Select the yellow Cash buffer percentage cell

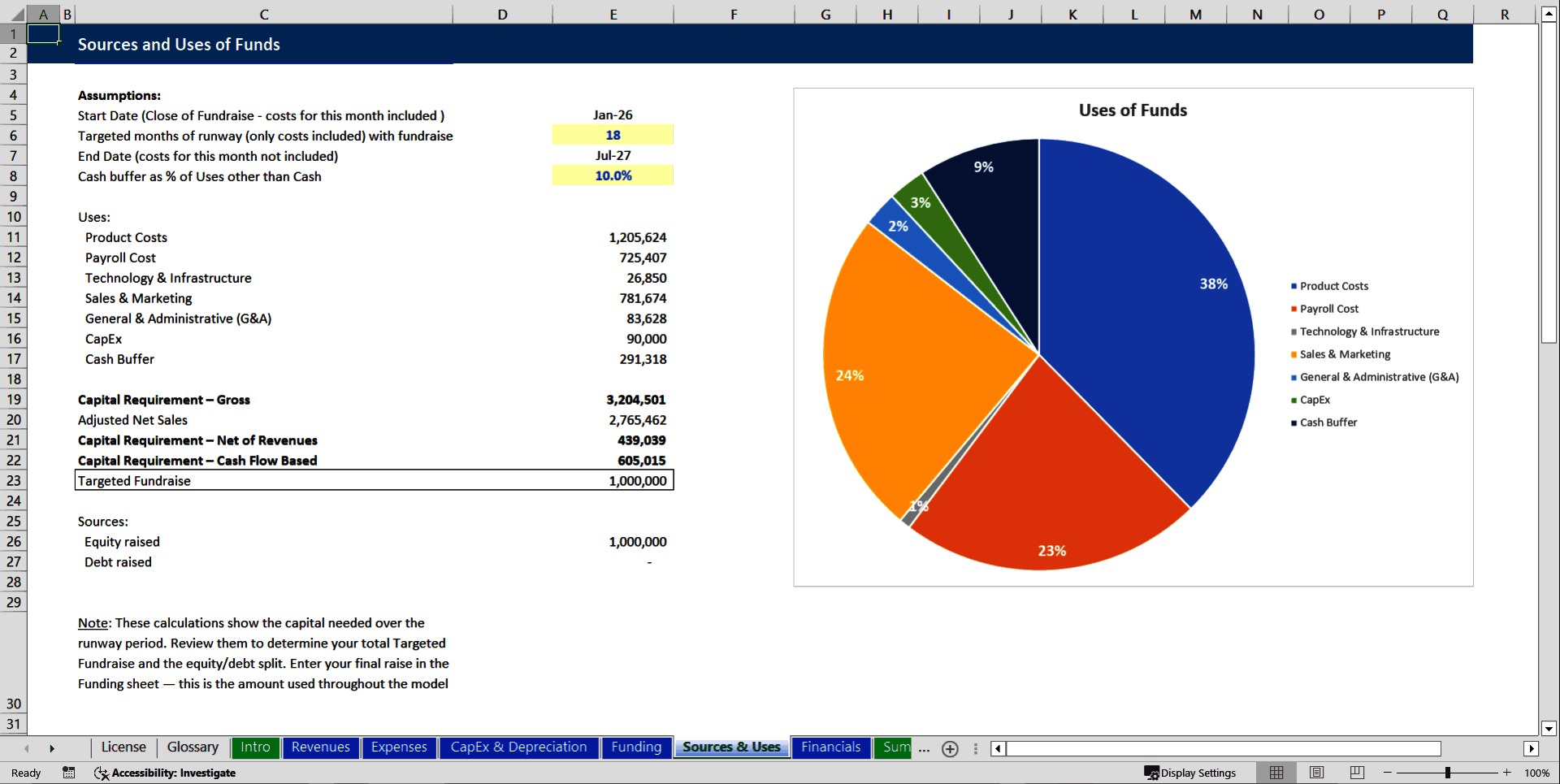pos(613,175)
